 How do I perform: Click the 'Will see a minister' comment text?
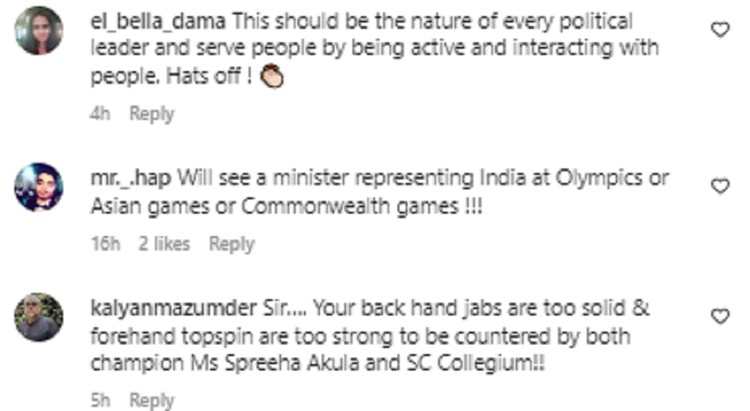pos(379,192)
